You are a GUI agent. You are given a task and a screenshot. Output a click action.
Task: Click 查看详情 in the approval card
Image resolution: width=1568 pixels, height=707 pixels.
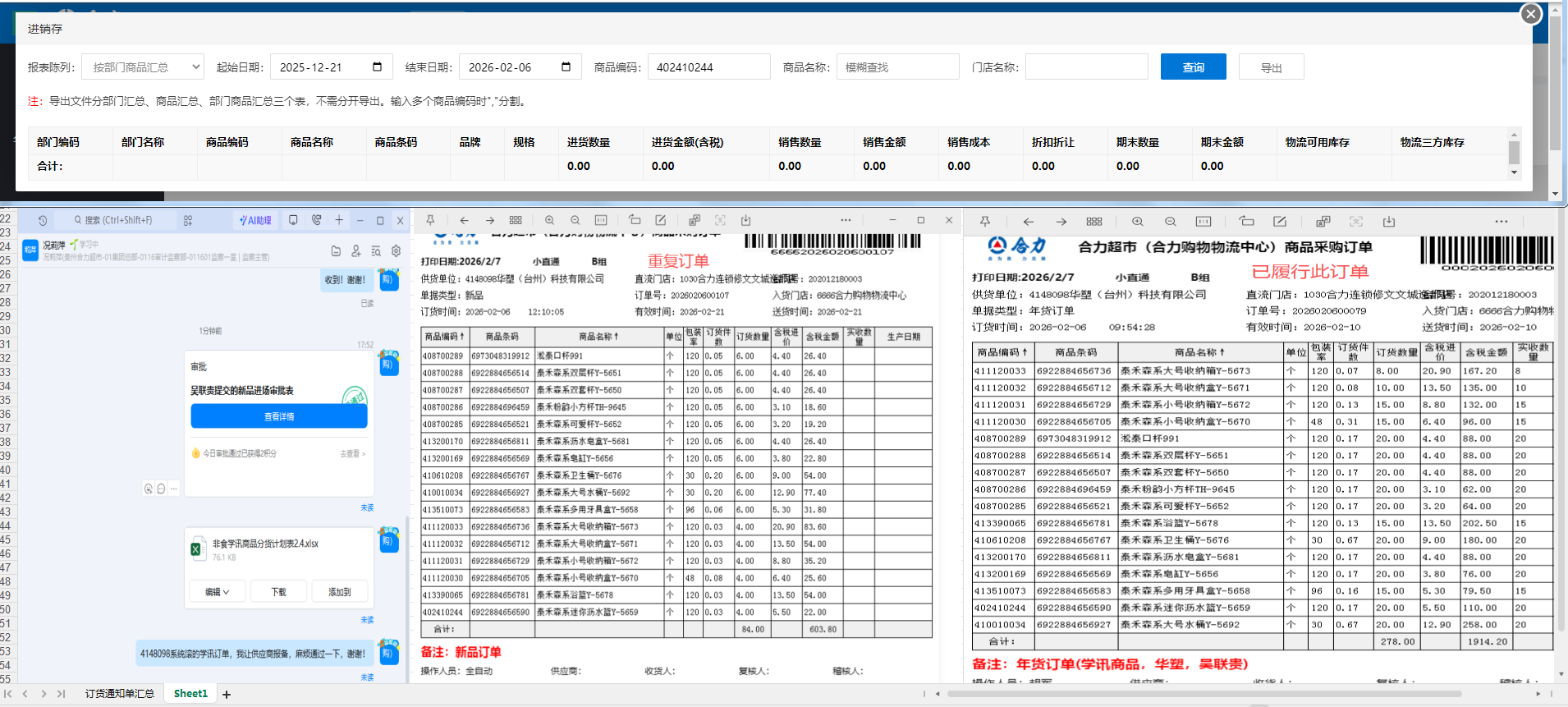point(278,417)
